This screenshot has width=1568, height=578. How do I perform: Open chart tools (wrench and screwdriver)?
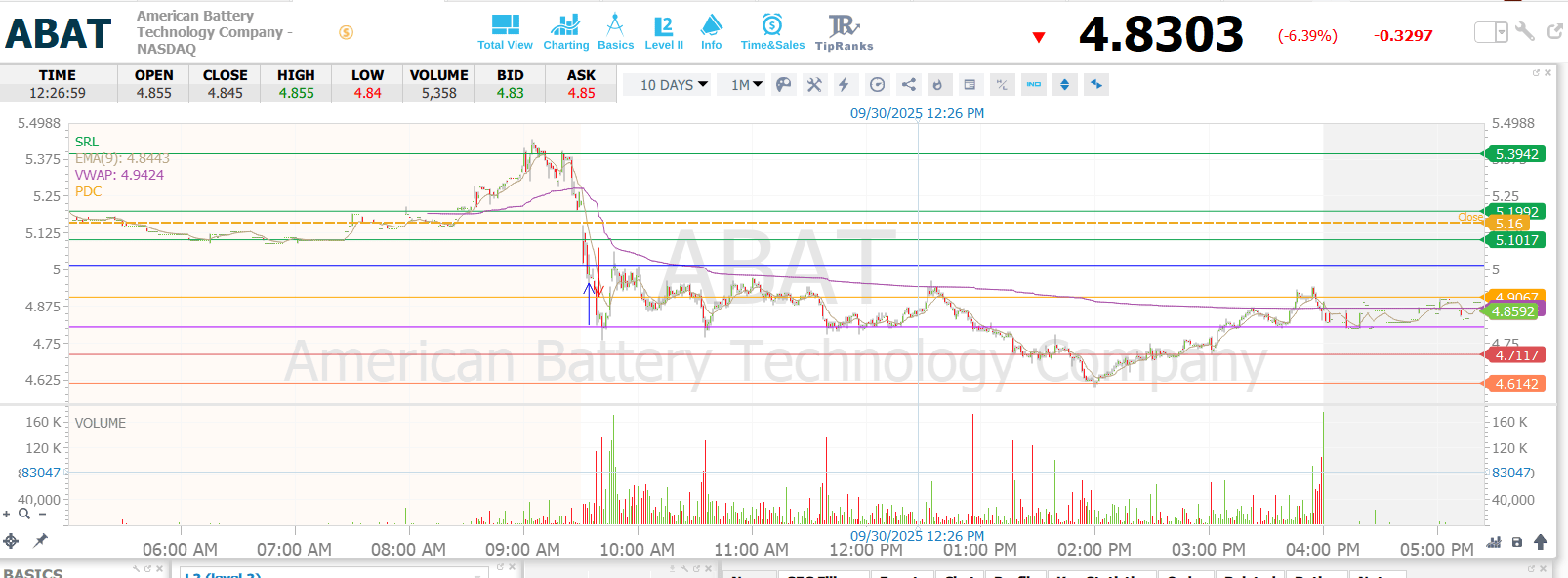[x=814, y=85]
